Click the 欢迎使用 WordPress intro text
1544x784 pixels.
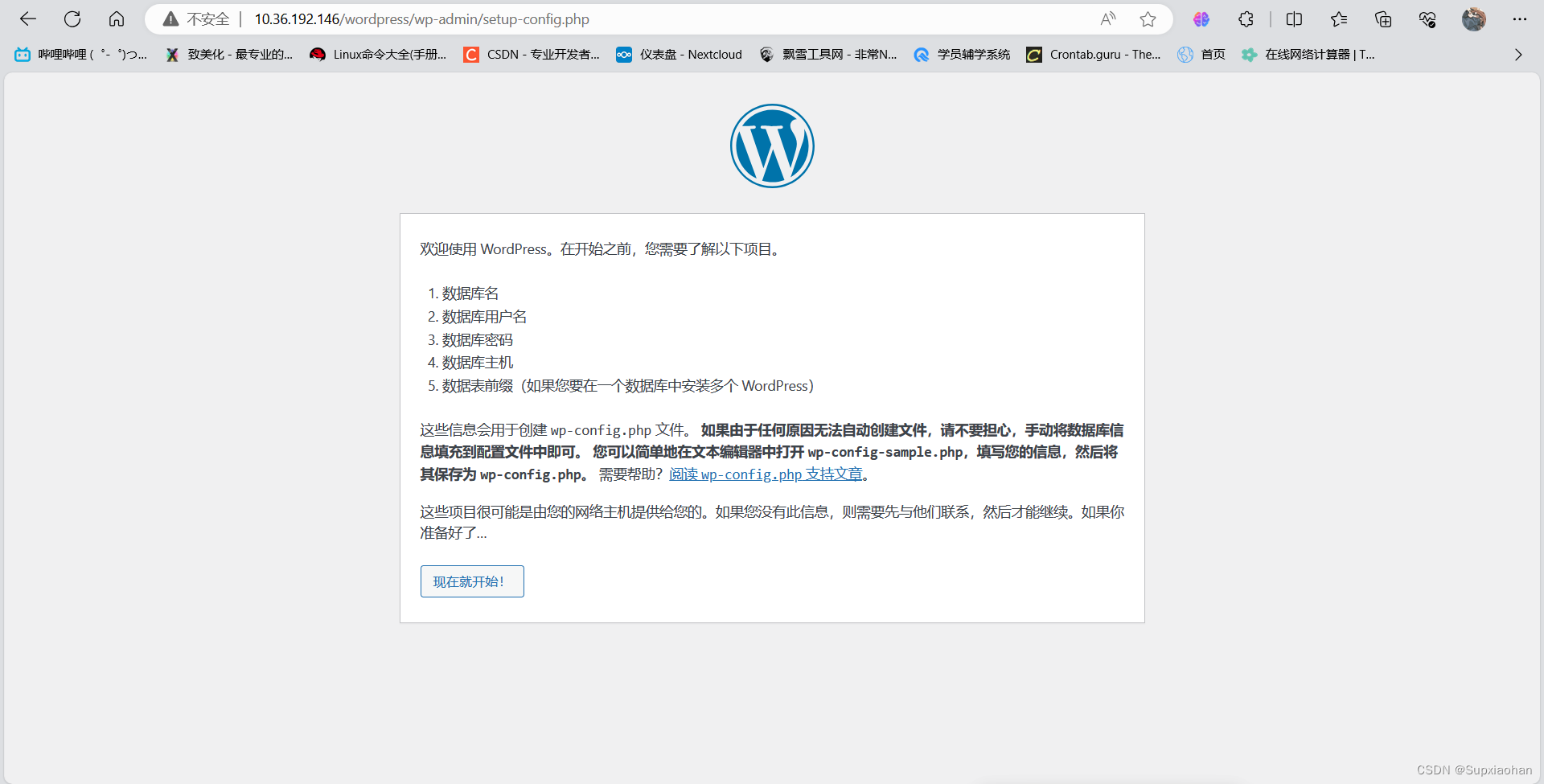coord(601,249)
